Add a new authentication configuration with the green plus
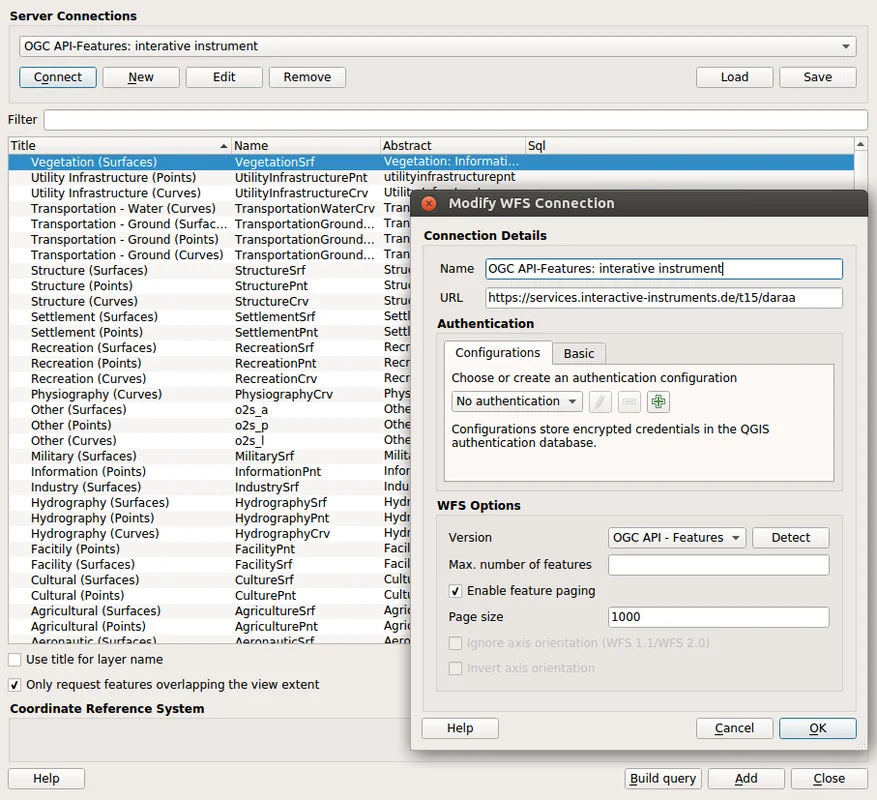Viewport: 877px width, 800px height. coord(658,402)
